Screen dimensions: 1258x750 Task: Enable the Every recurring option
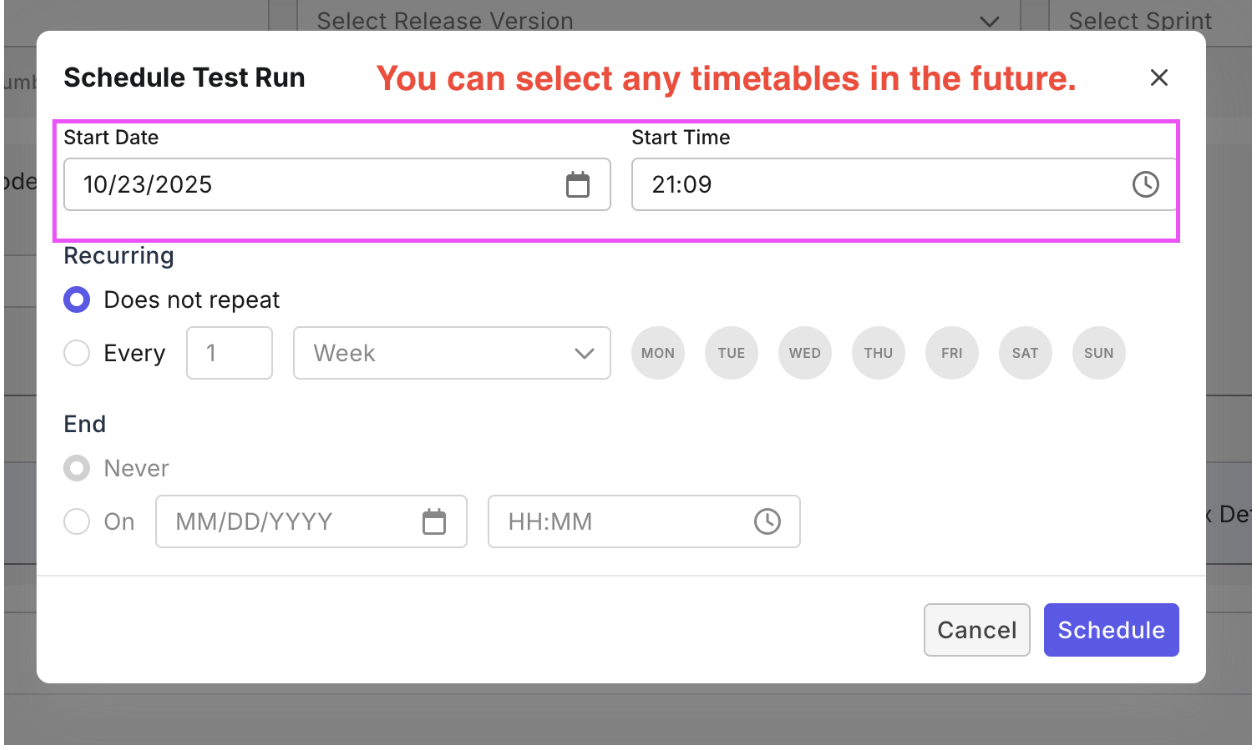click(x=77, y=353)
